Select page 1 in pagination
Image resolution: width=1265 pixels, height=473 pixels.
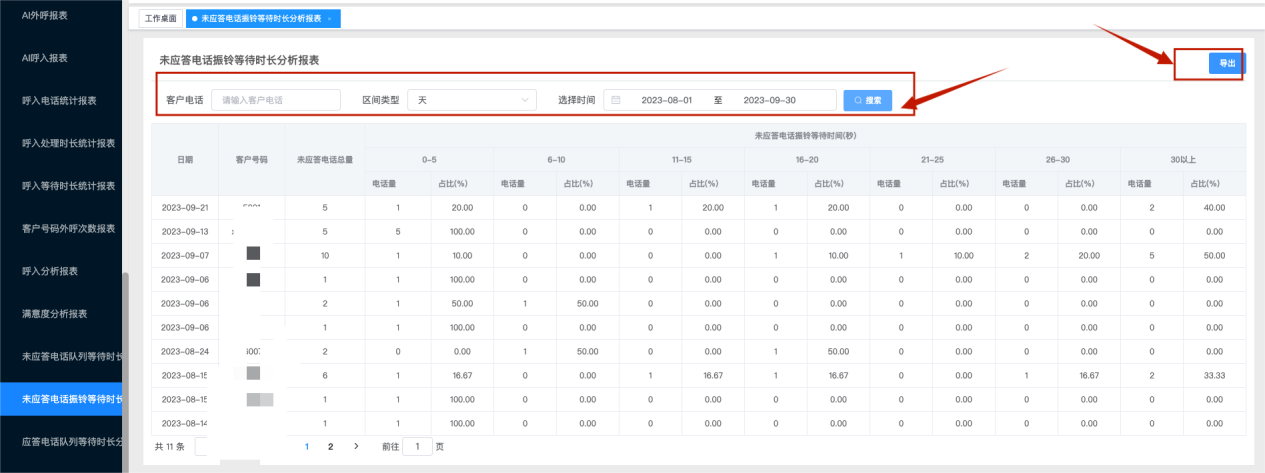307,447
